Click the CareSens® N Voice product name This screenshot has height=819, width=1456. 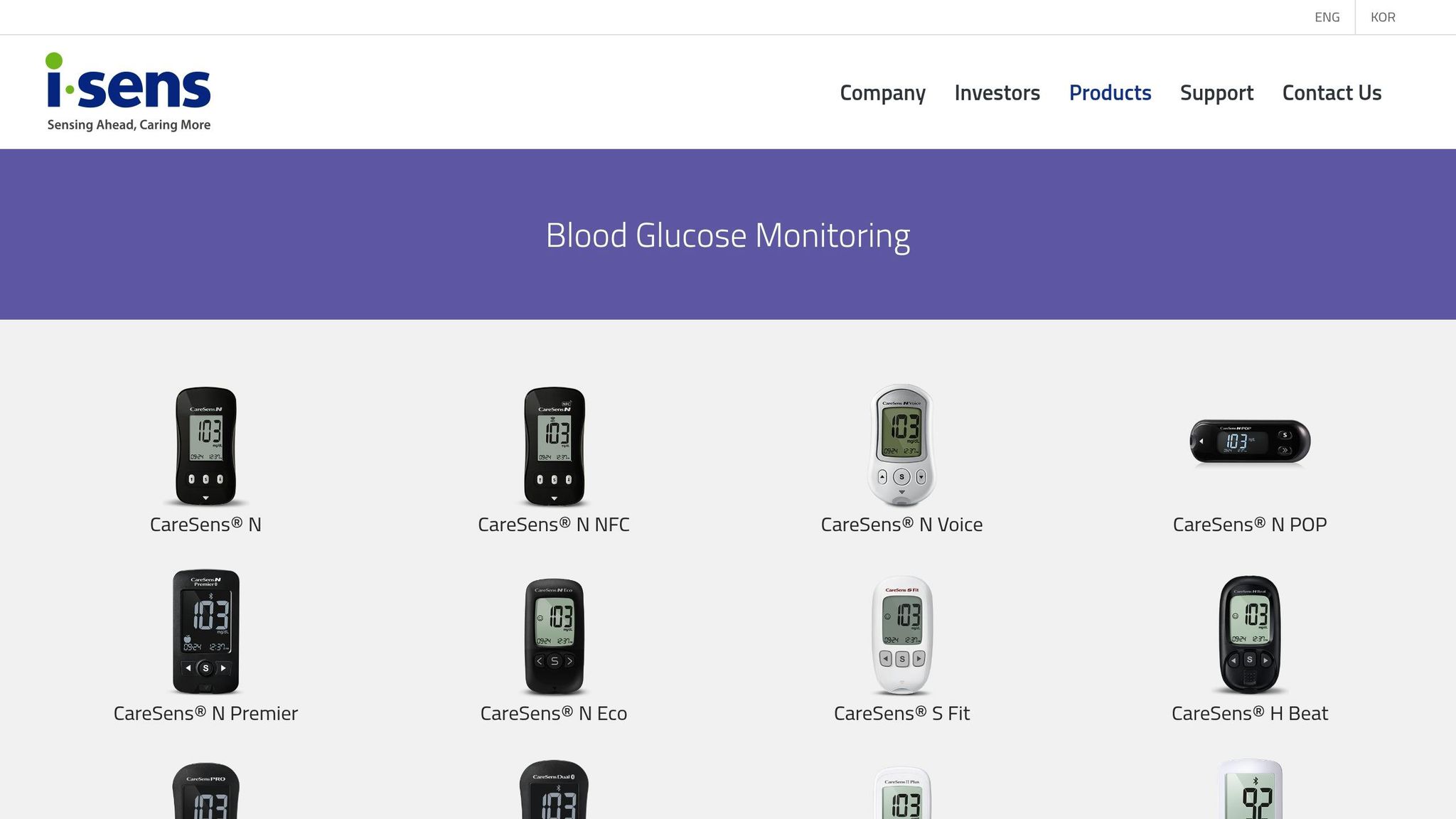pyautogui.click(x=901, y=525)
